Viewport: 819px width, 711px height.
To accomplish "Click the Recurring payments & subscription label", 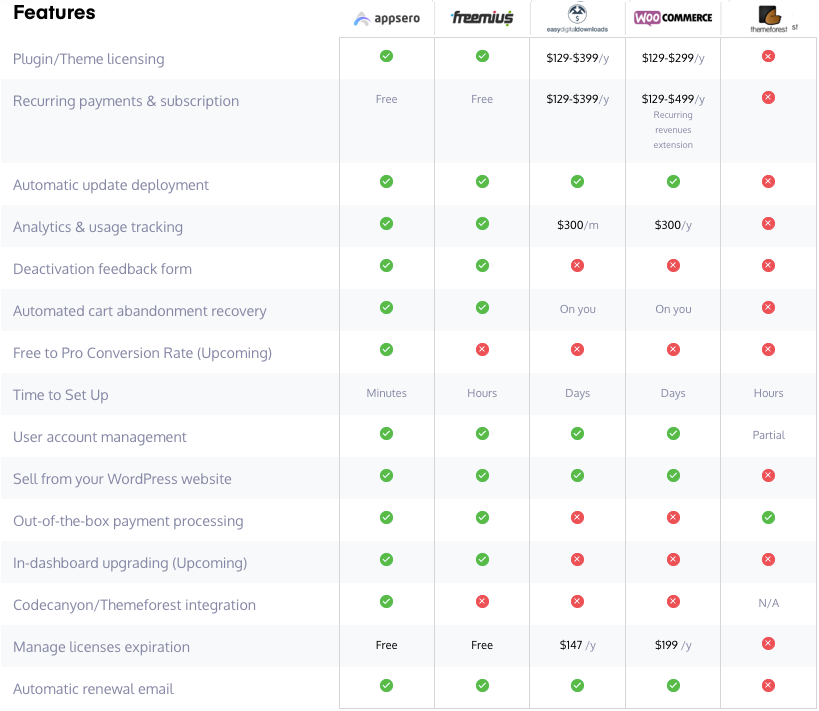I will (x=126, y=101).
